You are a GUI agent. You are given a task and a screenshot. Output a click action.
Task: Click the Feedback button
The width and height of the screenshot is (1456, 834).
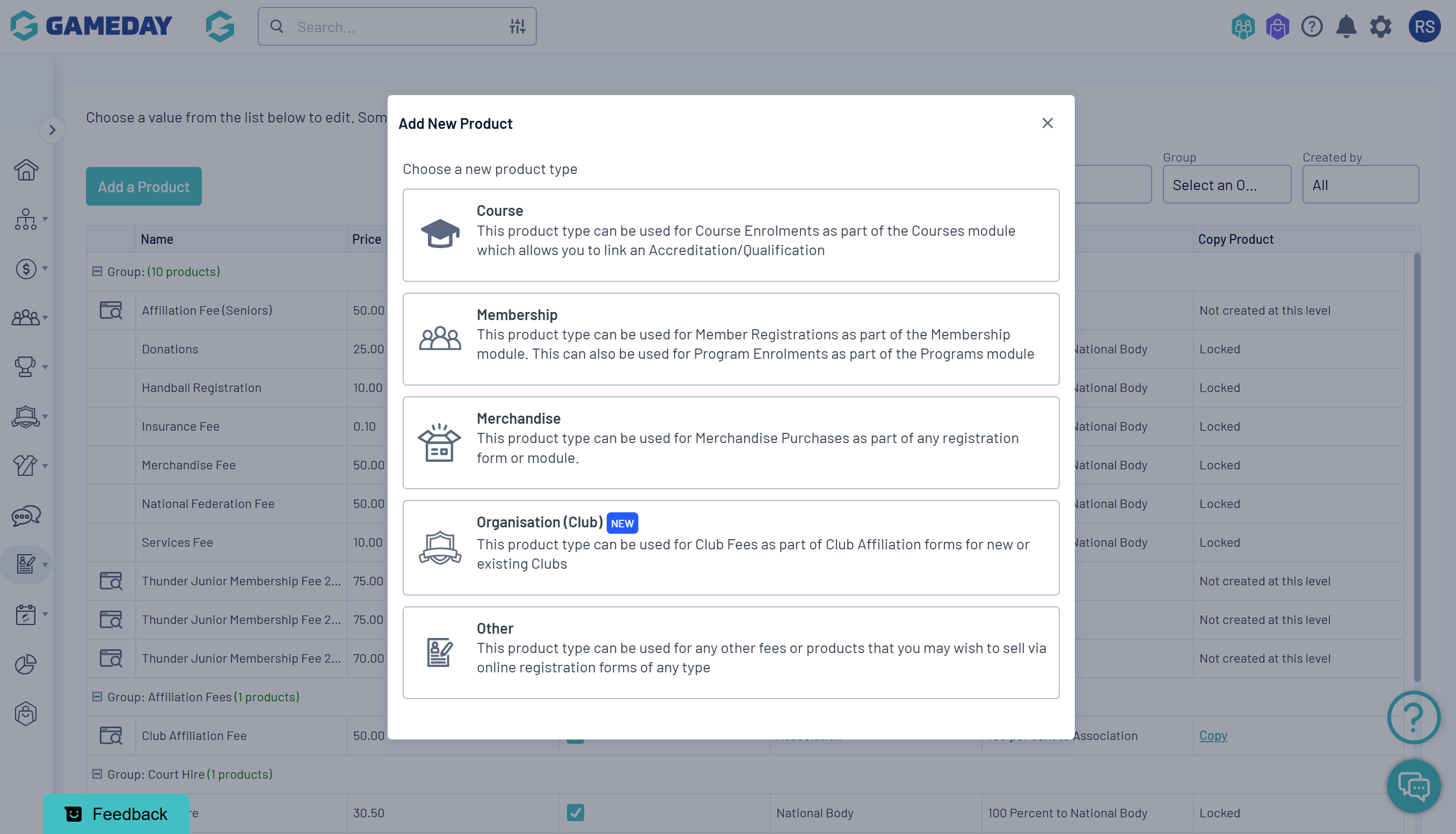pos(117,814)
